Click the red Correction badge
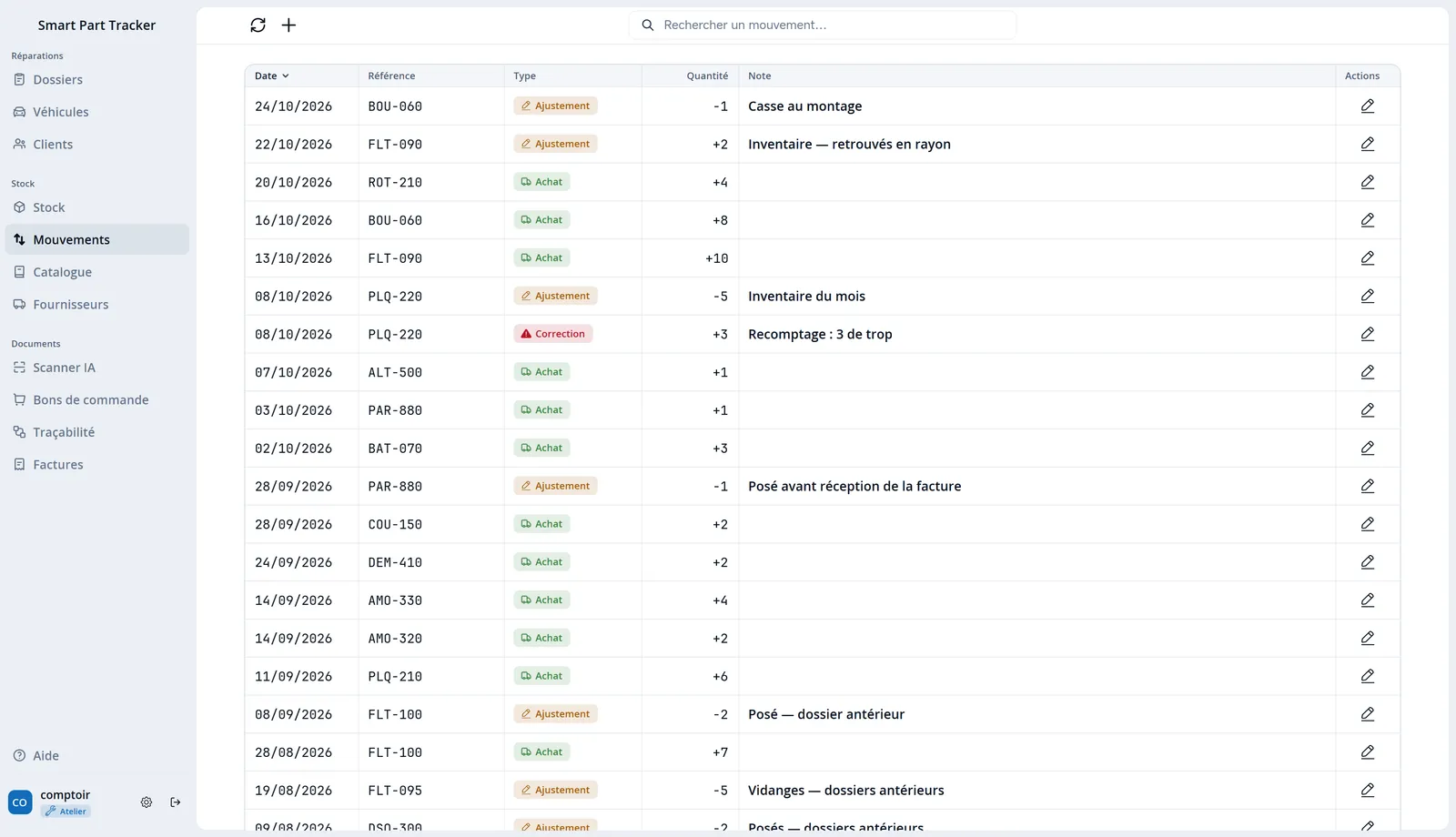 (553, 334)
